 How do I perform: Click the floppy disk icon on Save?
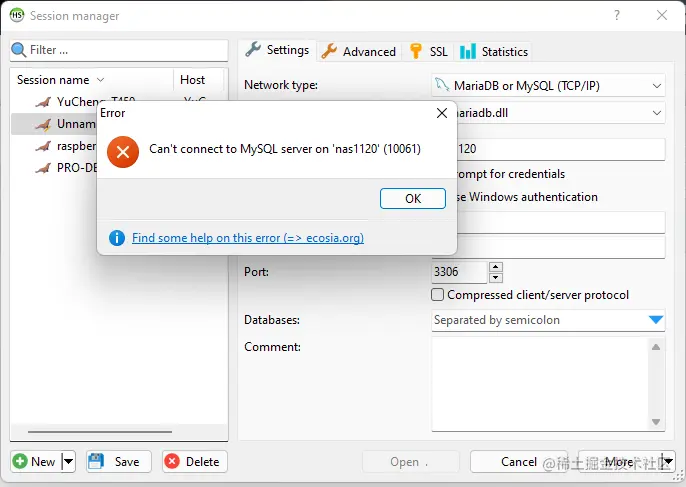click(96, 461)
